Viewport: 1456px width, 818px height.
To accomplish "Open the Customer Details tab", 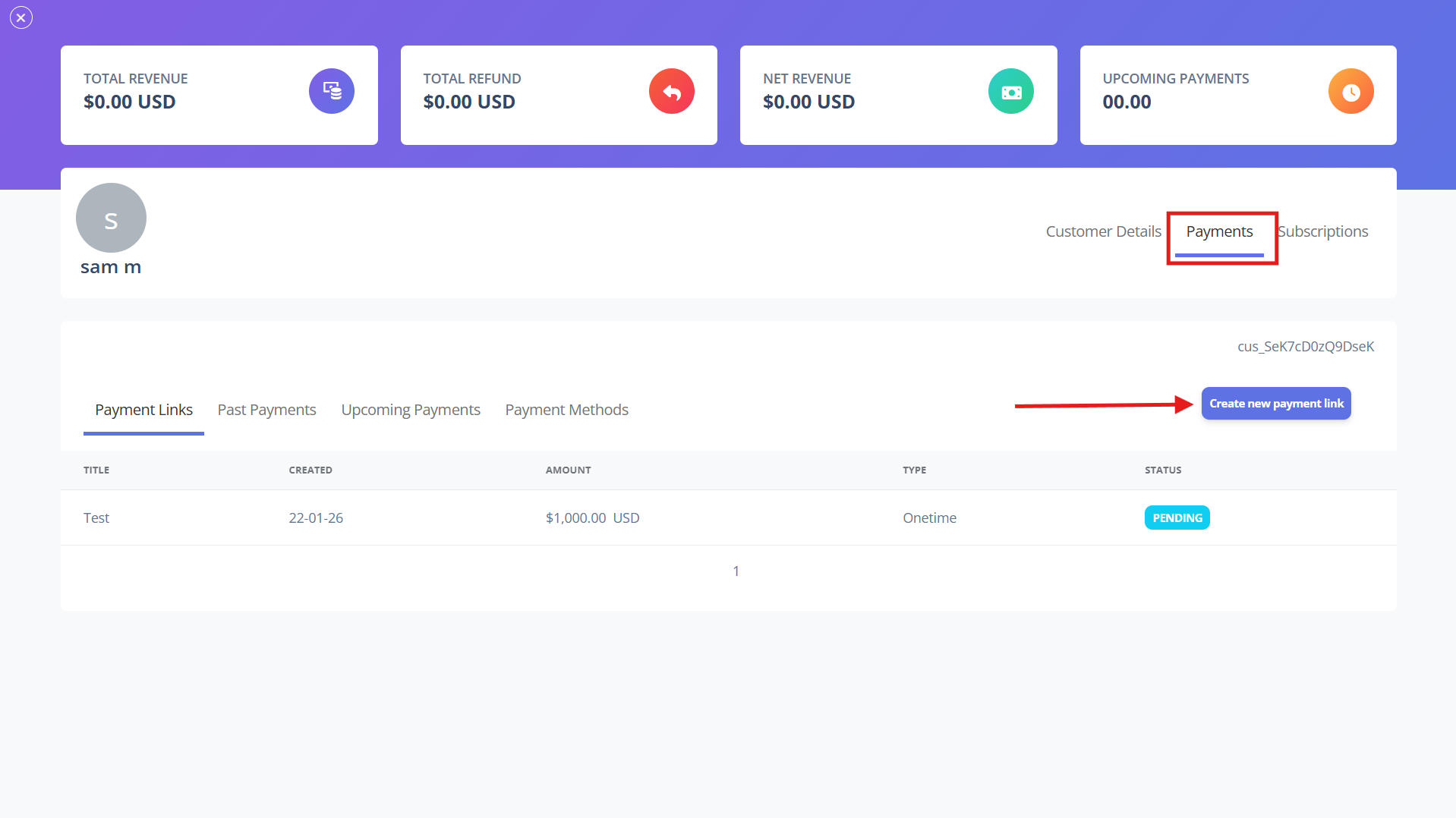I will pos(1103,231).
